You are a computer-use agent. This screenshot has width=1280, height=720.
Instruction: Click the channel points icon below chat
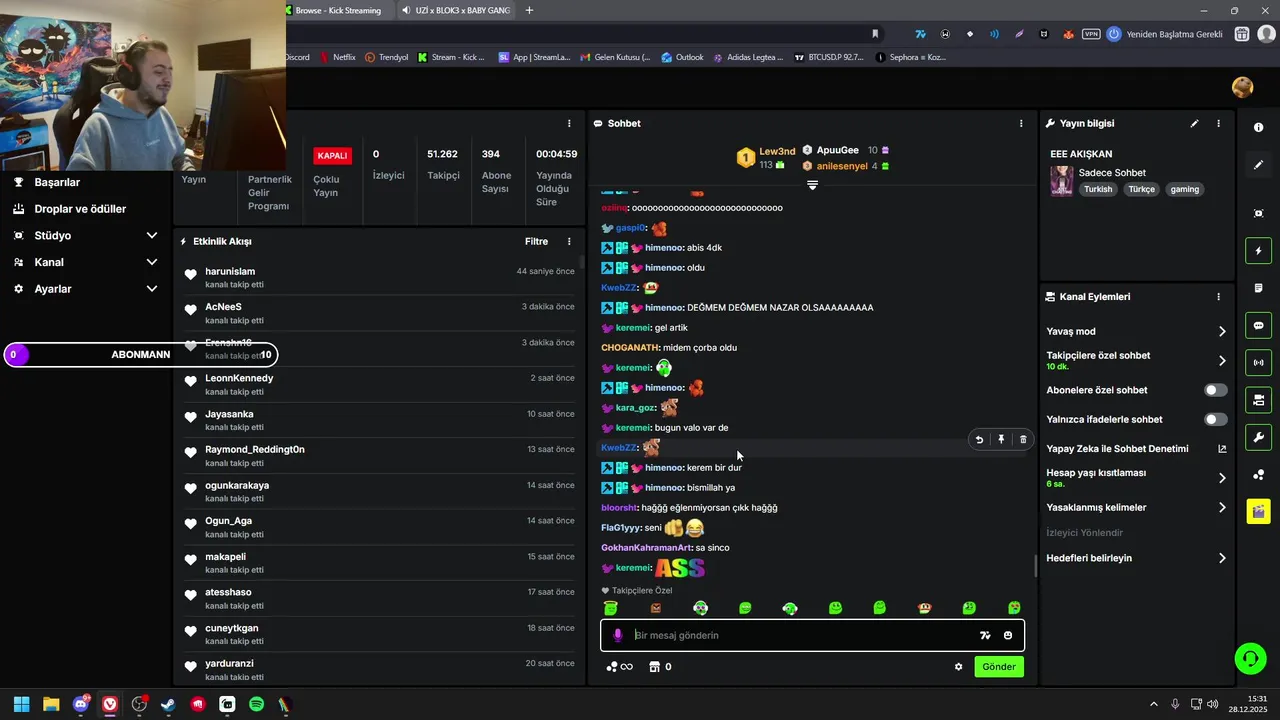620,667
